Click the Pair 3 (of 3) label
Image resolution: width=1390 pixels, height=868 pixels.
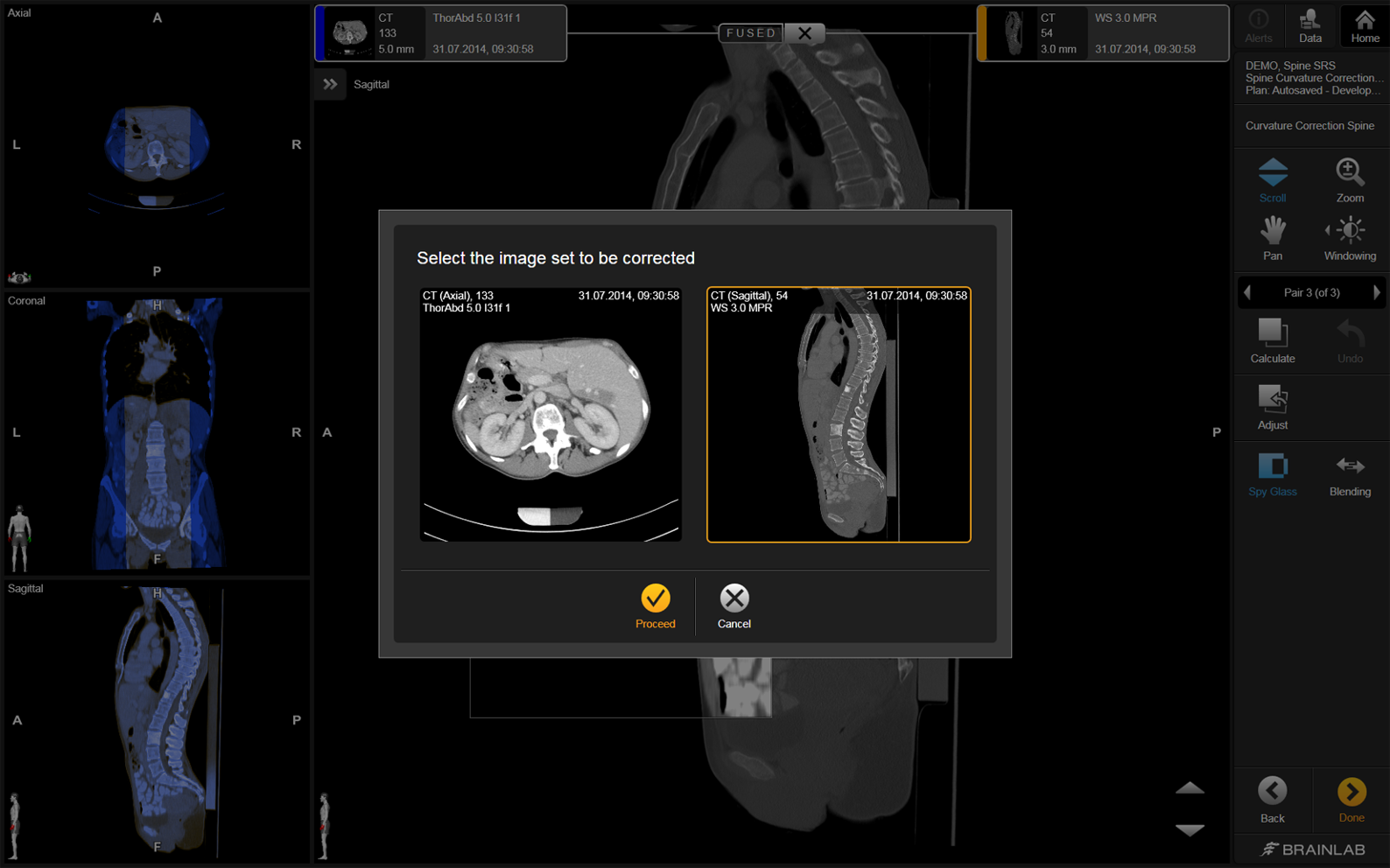point(1311,292)
